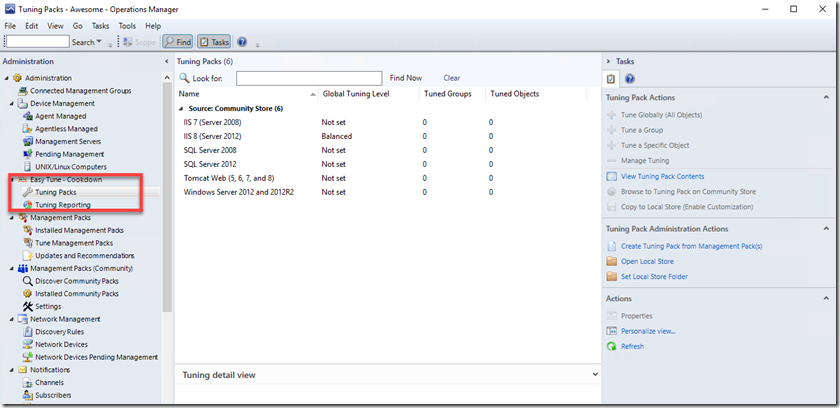840x408 pixels.
Task: Open the Installed Management Packs icon
Action: tap(28, 230)
